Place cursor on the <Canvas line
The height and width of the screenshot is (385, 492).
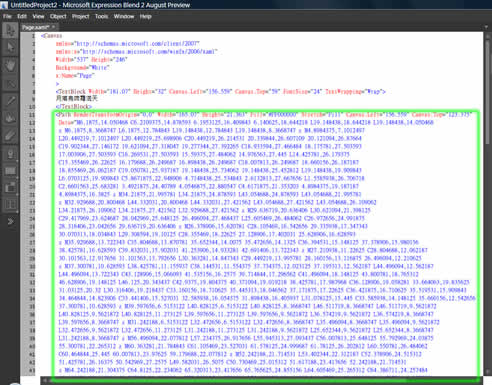coord(52,36)
